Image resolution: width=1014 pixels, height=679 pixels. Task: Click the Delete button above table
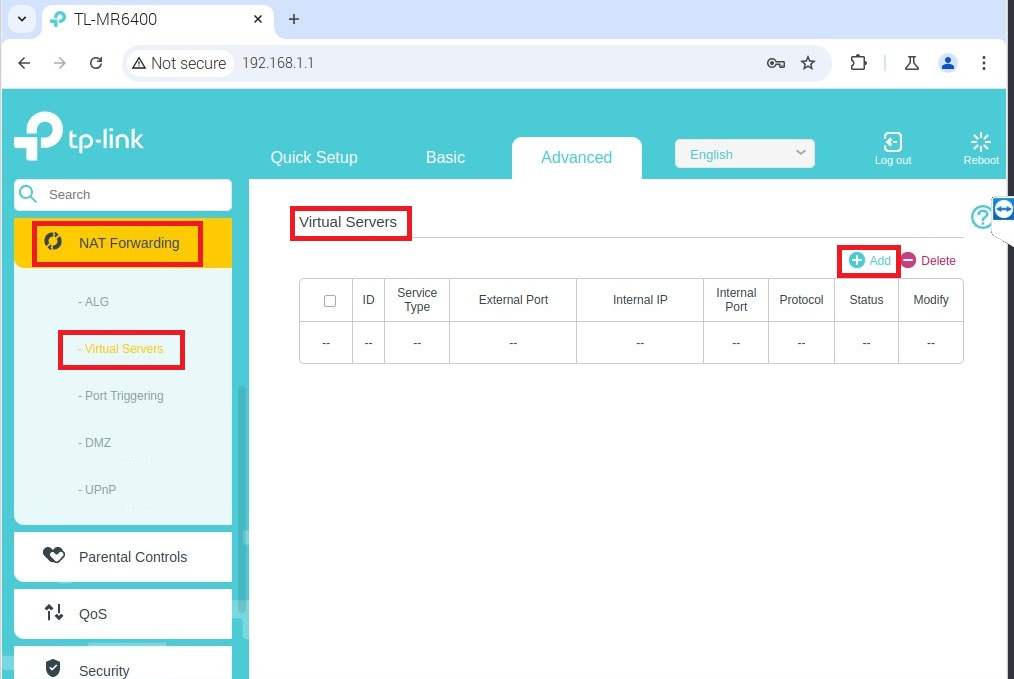pyautogui.click(x=928, y=261)
